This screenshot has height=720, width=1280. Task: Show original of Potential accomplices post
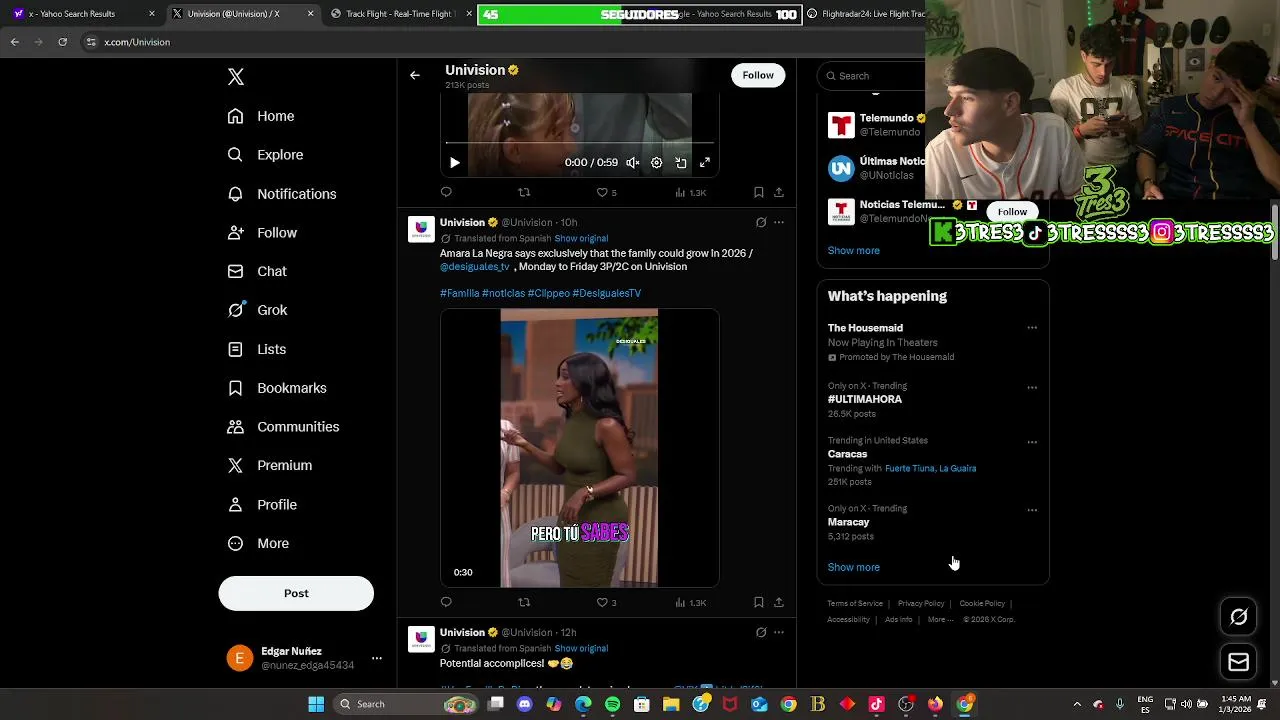click(581, 648)
